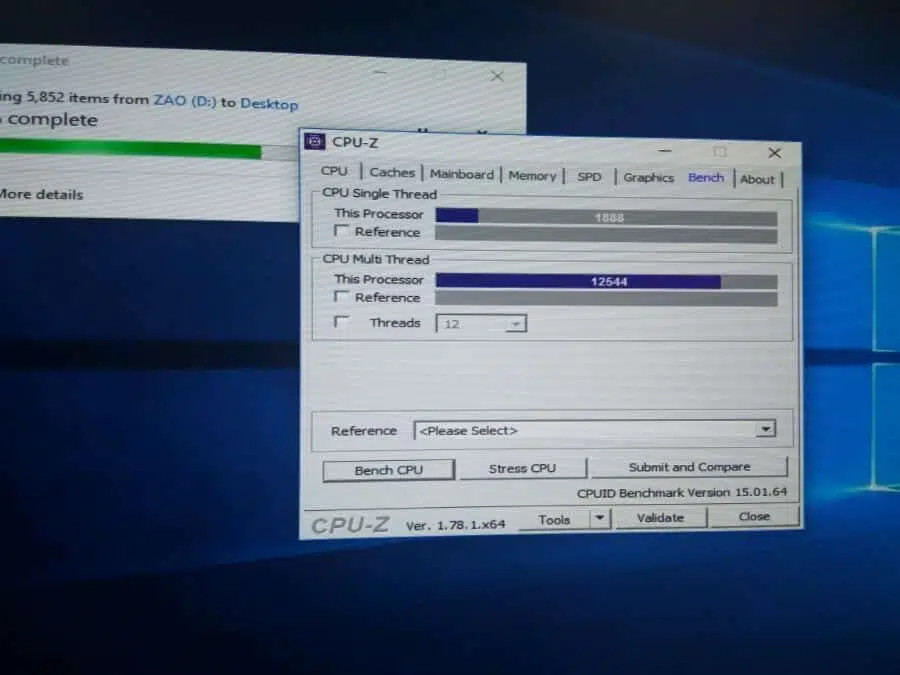Click multi thread score bar showing 12544
Viewport: 900px width, 675px height.
click(x=606, y=281)
